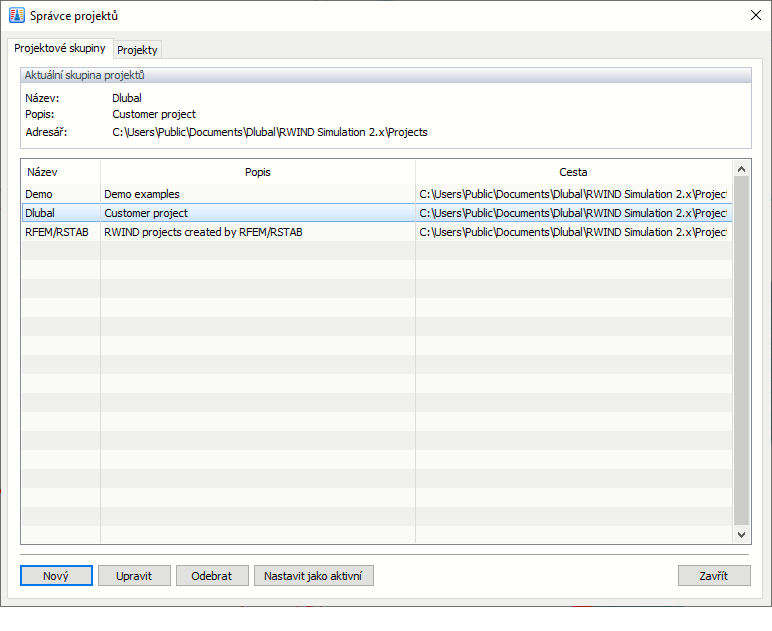Viewport: 772px width, 631px height.
Task: Click the Název value 'Dlubal' in header
Action: [x=127, y=98]
